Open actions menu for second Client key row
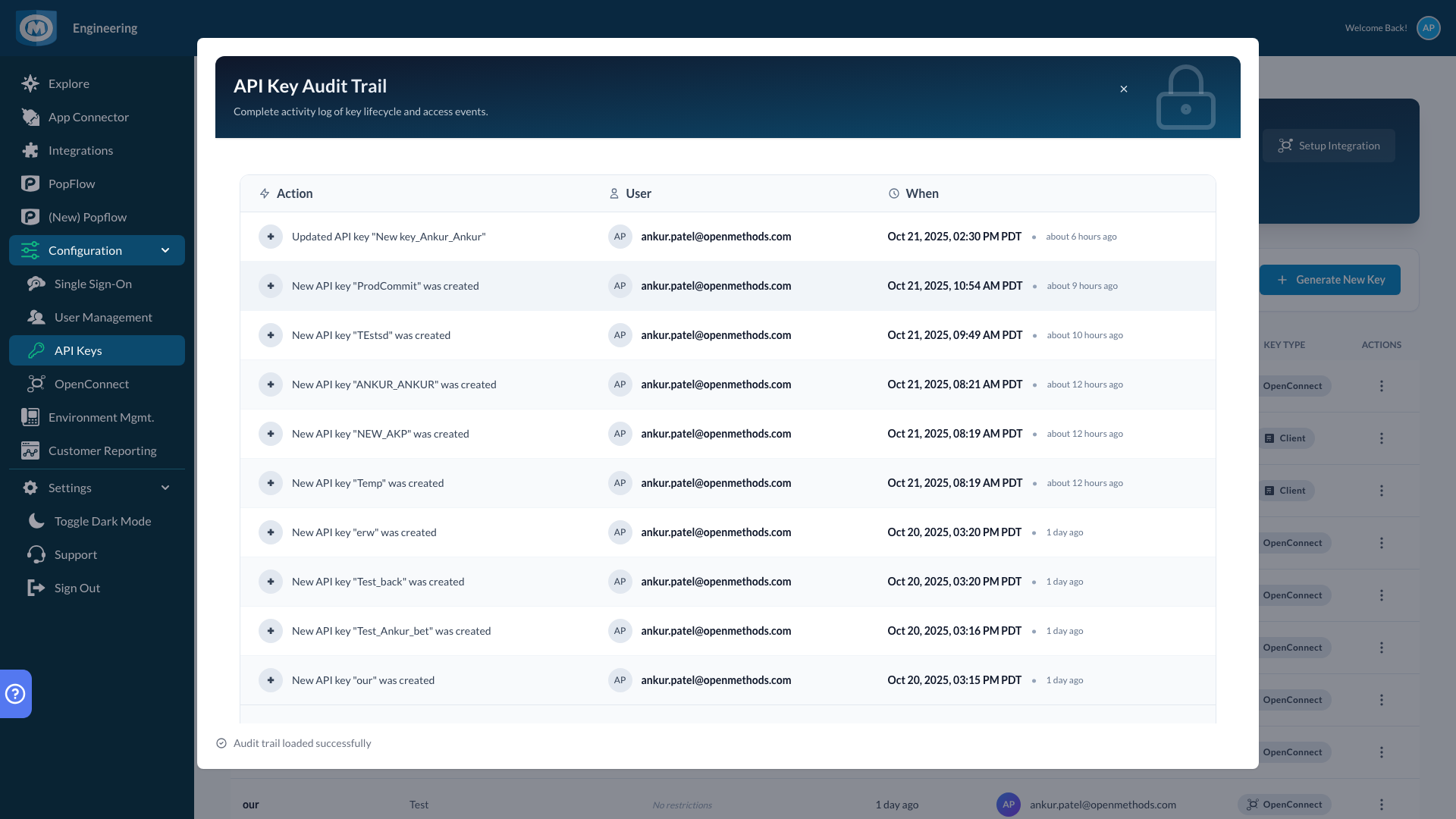This screenshot has height=819, width=1456. (x=1382, y=491)
